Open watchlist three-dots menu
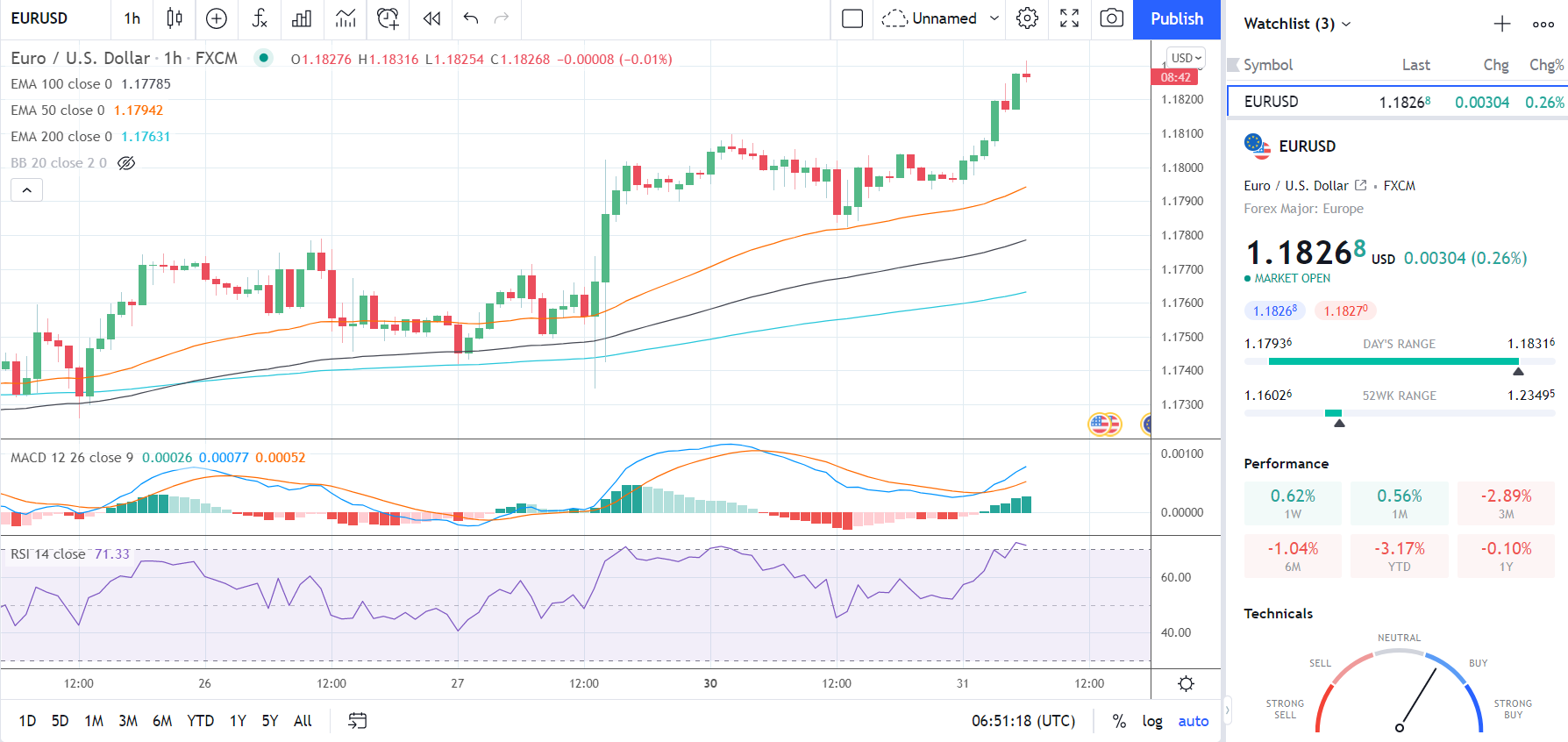Screen dimensions: 1568x742 [x=1543, y=24]
